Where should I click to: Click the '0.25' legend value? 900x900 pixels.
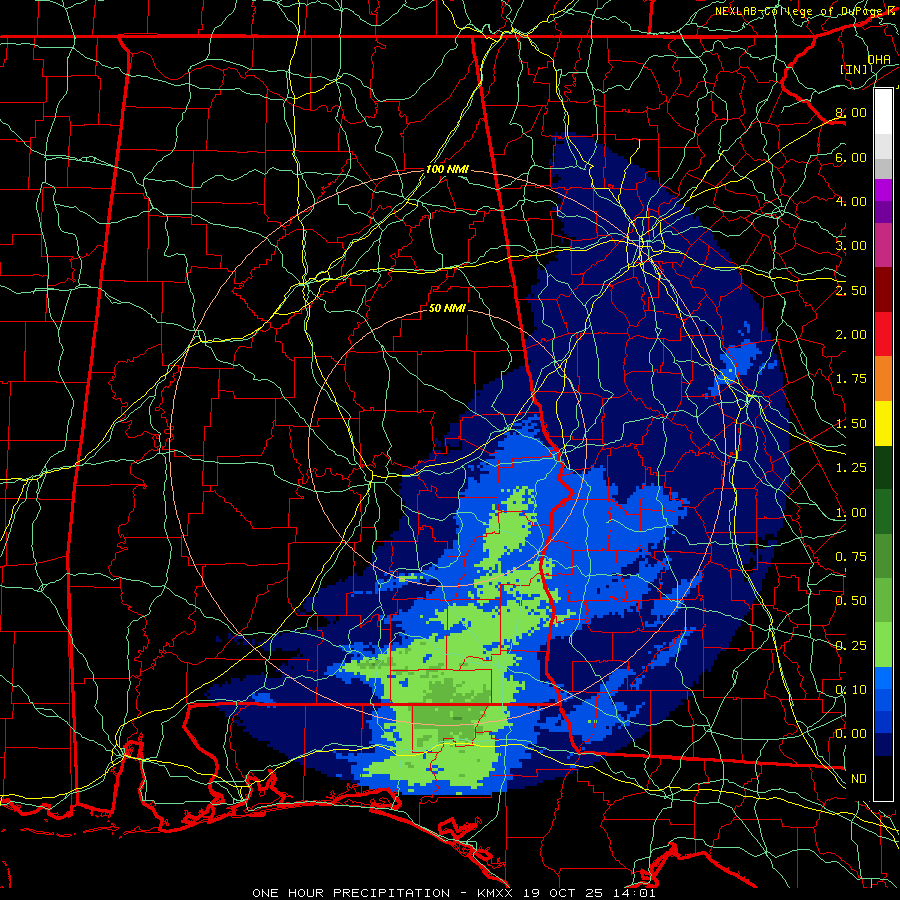(851, 646)
